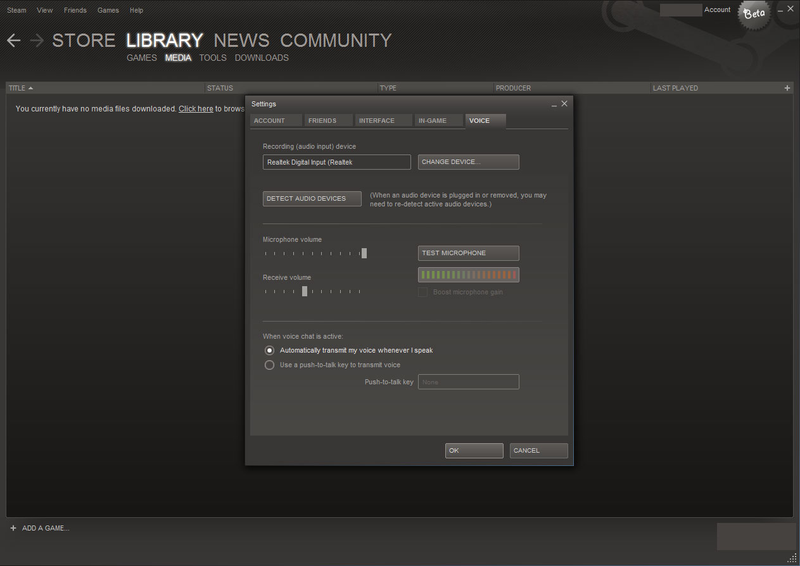Go to the Store section

tap(84, 40)
